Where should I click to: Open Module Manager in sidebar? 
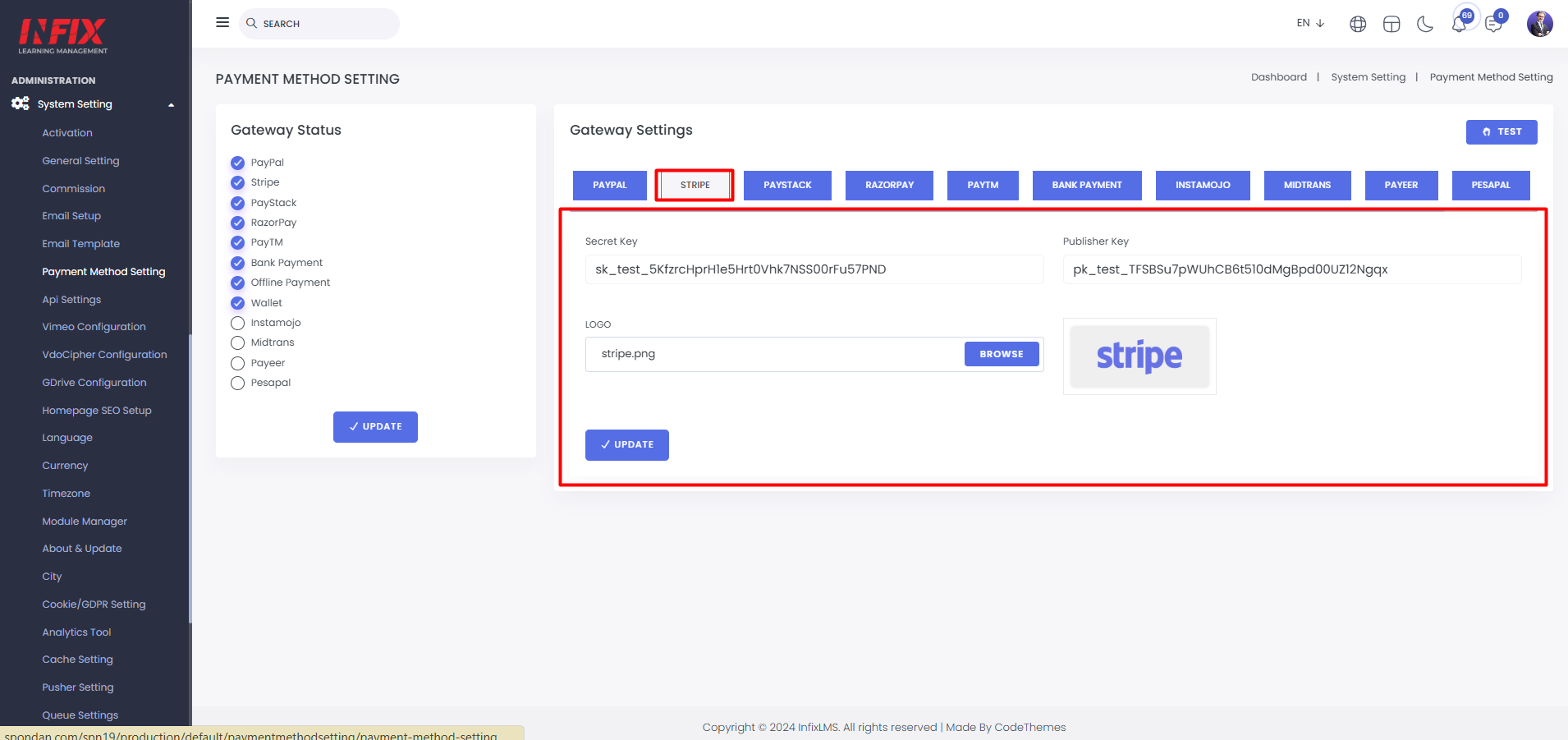coord(85,522)
